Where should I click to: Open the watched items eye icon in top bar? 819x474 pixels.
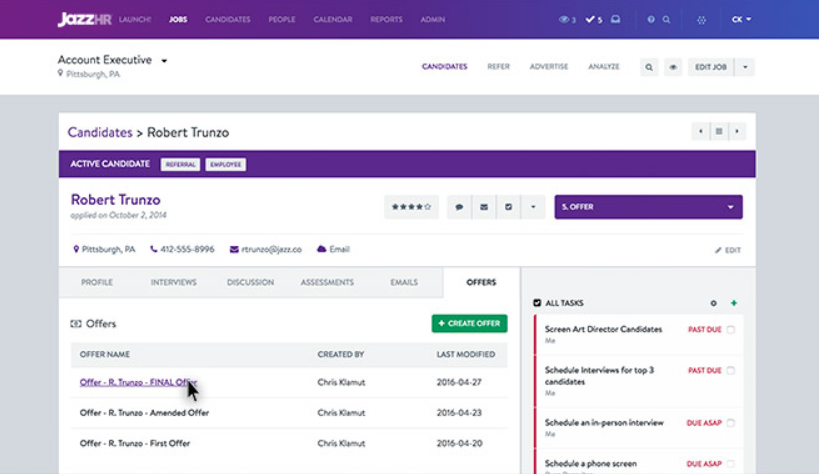click(x=564, y=19)
